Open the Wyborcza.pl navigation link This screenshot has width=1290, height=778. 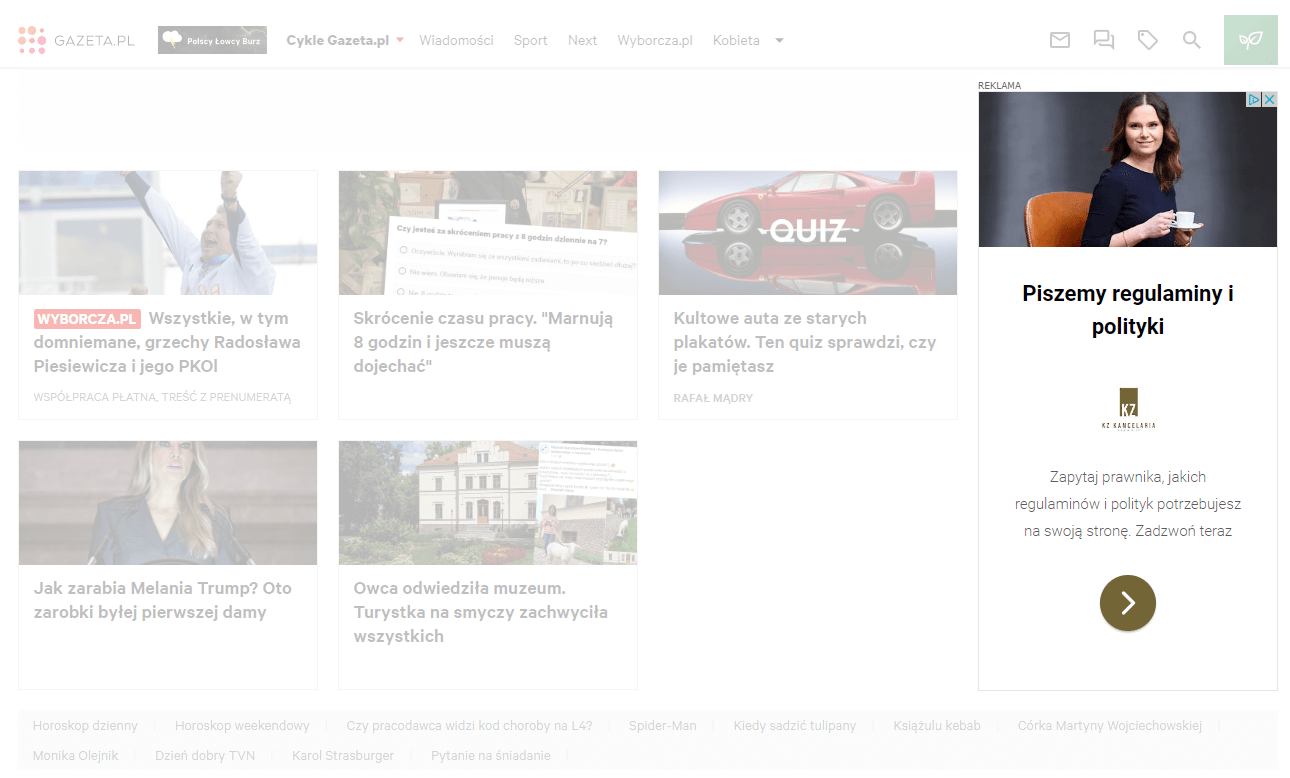point(655,41)
